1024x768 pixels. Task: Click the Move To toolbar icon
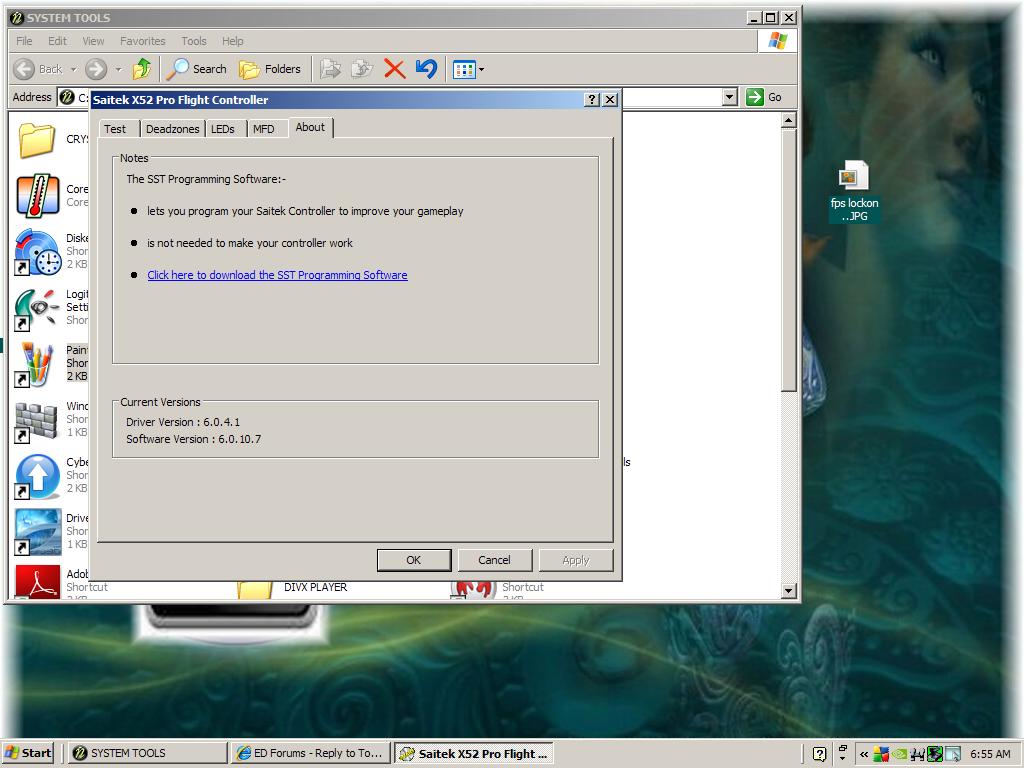(330, 69)
